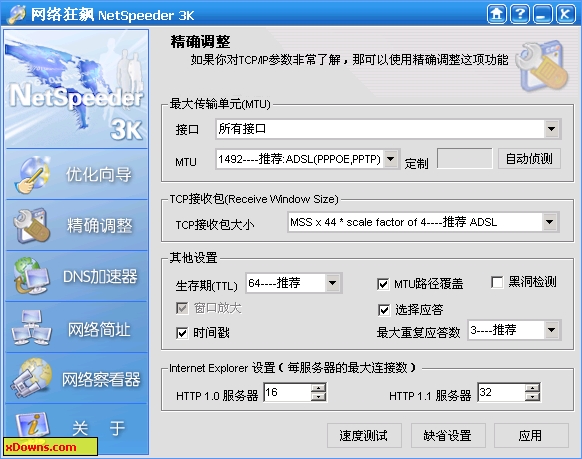Screen dimensions: 582x459
Task: Enable the 黑洞检测 checkbox
Action: click(497, 282)
